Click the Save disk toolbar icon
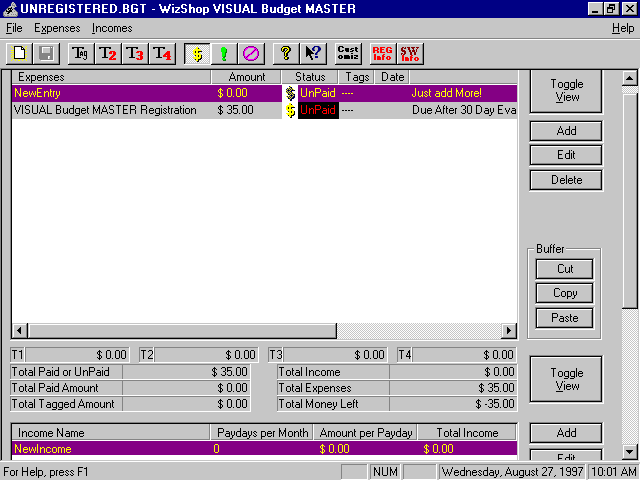Screen dimensions: 640x480 pos(46,53)
